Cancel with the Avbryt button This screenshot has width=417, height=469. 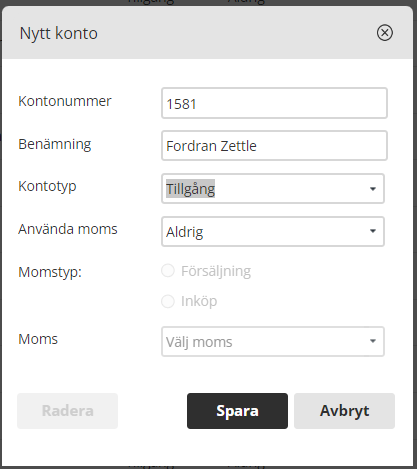[x=344, y=411]
